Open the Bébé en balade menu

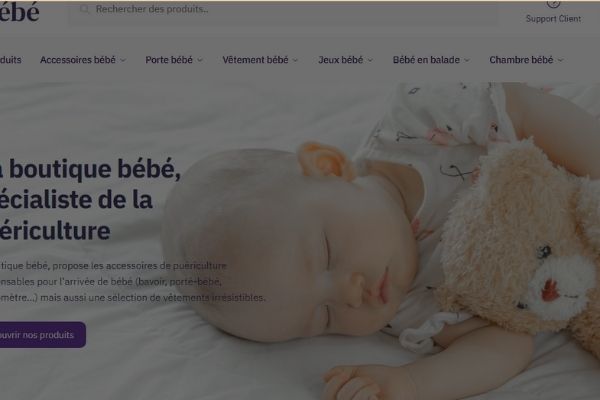[x=426, y=60]
